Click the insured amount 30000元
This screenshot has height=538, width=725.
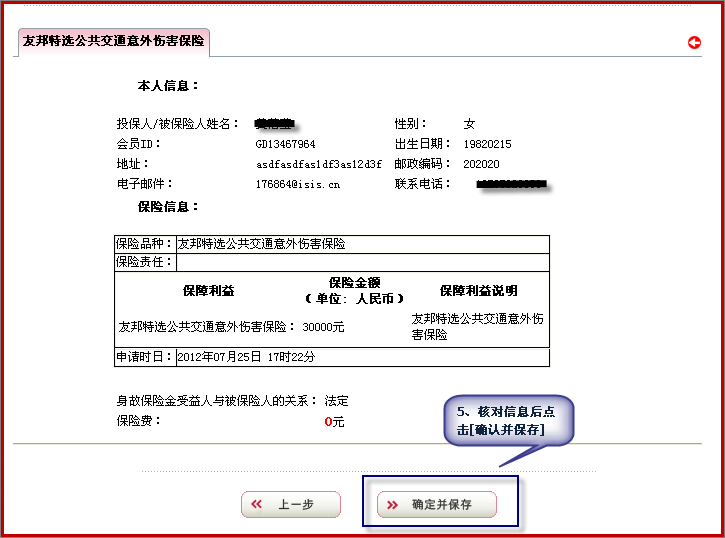click(323, 327)
